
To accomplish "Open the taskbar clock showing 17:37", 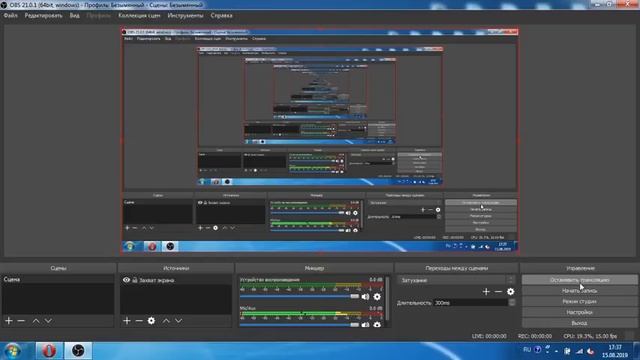I will pos(615,351).
